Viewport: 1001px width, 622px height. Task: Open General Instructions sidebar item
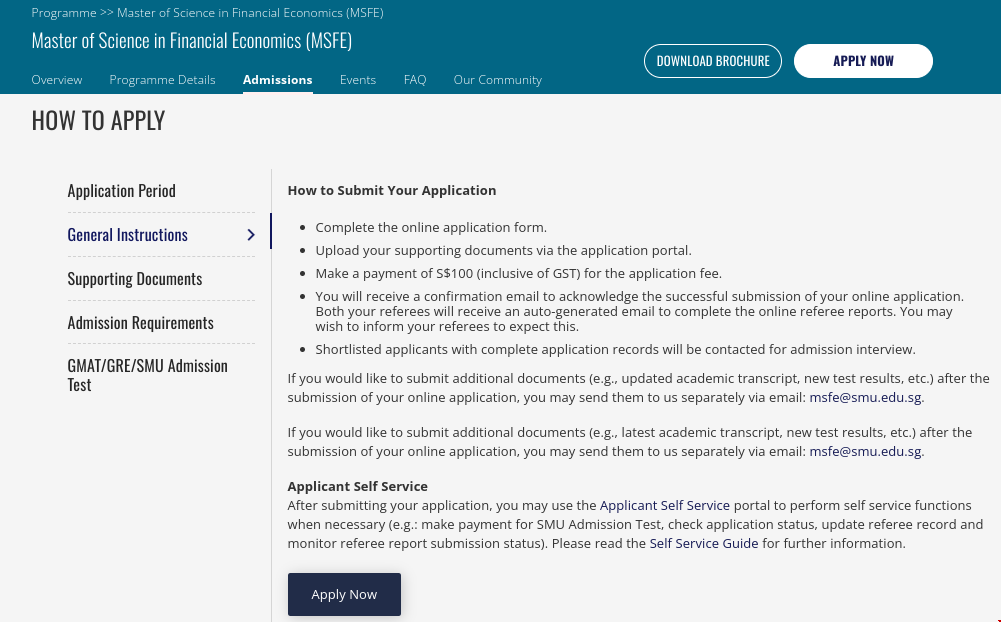(x=127, y=235)
